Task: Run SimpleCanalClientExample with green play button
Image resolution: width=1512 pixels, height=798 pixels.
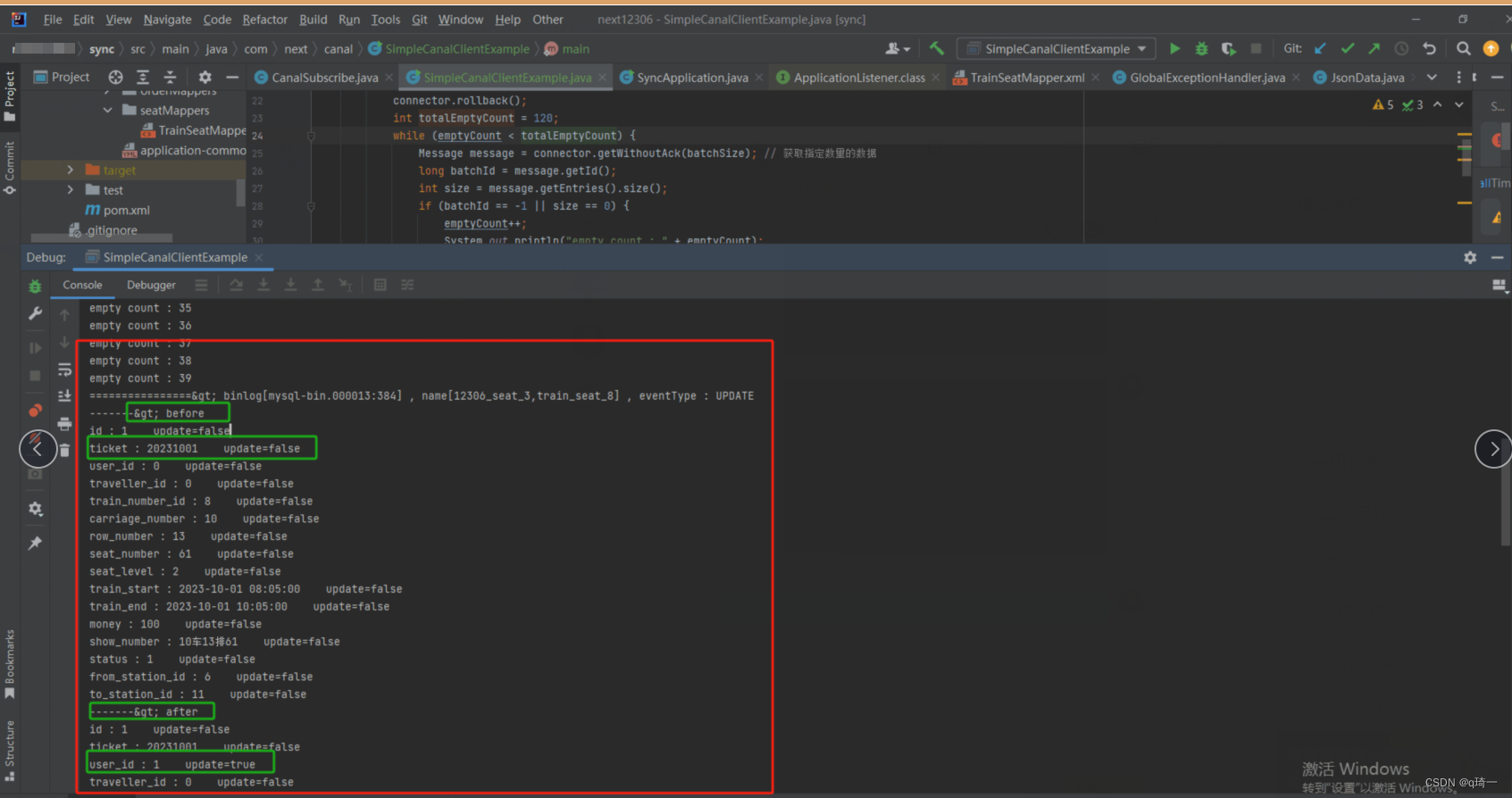Action: tap(1174, 48)
